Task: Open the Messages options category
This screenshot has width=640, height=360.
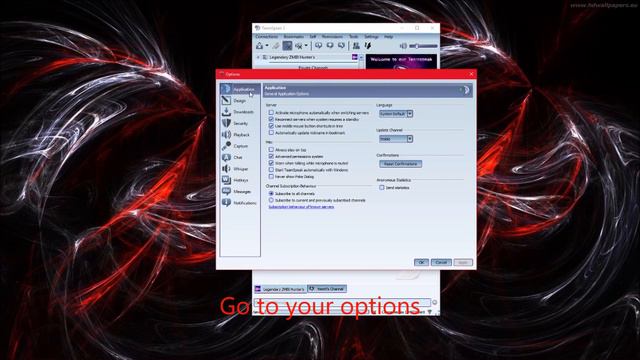Action: [240, 191]
